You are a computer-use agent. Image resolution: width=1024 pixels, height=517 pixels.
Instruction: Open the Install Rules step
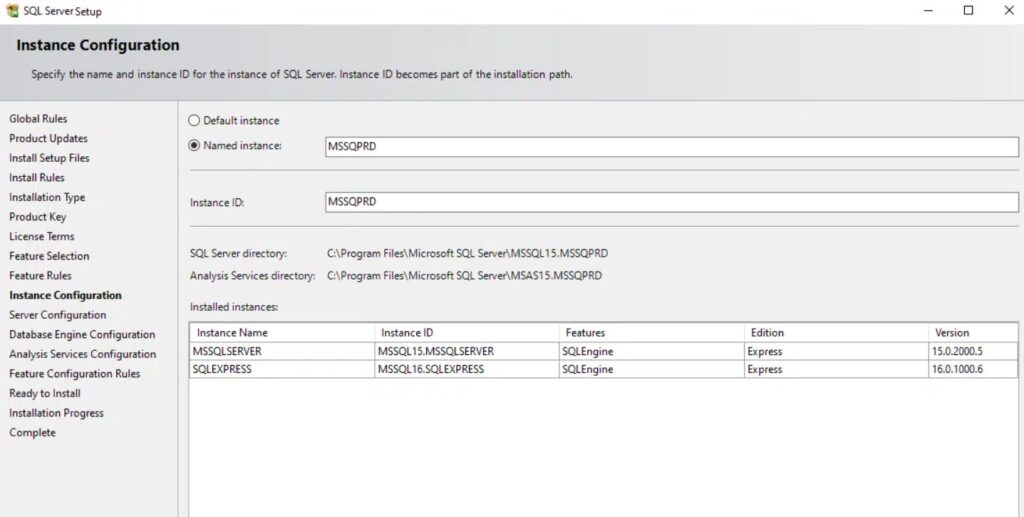click(37, 178)
